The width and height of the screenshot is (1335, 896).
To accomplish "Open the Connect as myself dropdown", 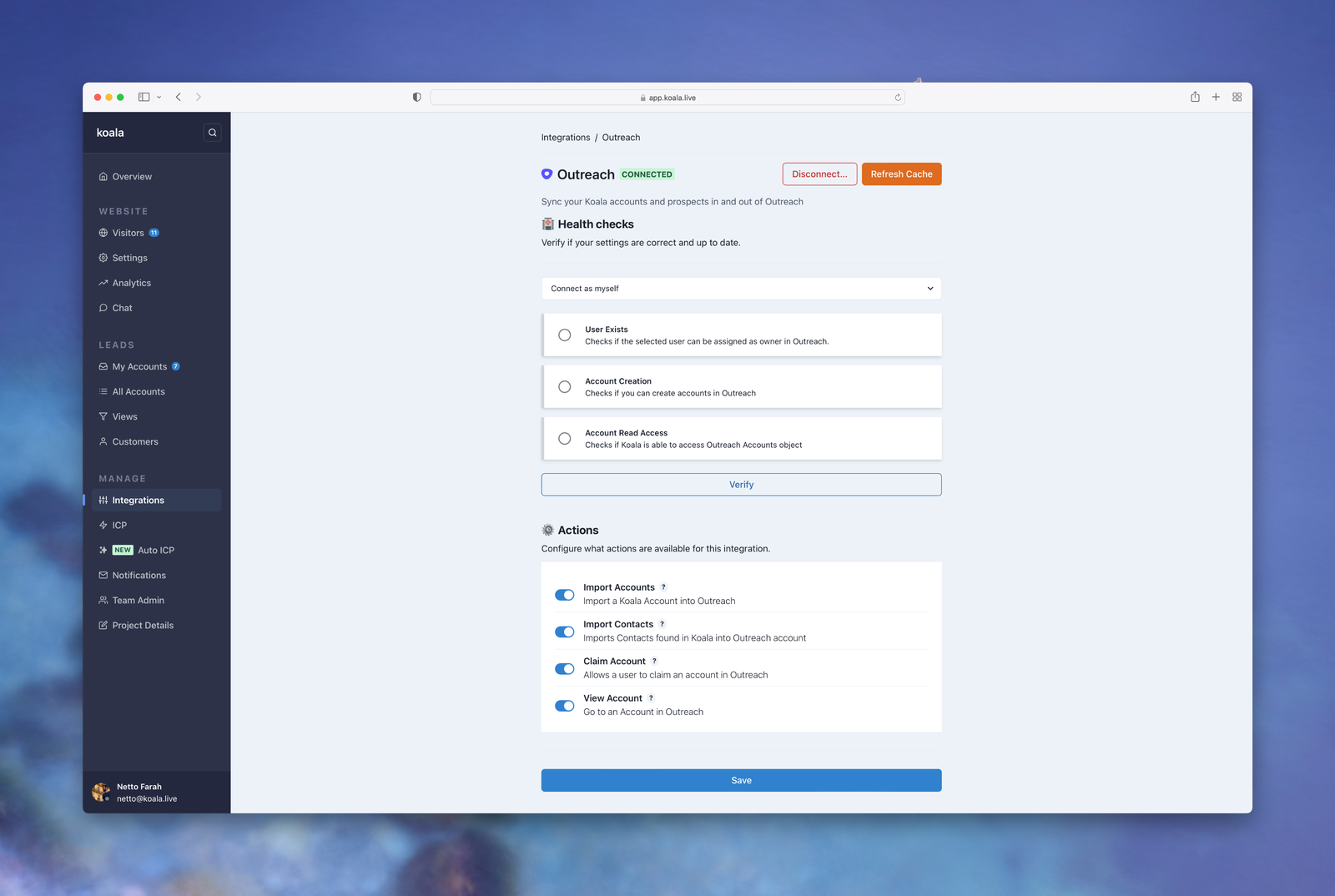I will point(741,289).
